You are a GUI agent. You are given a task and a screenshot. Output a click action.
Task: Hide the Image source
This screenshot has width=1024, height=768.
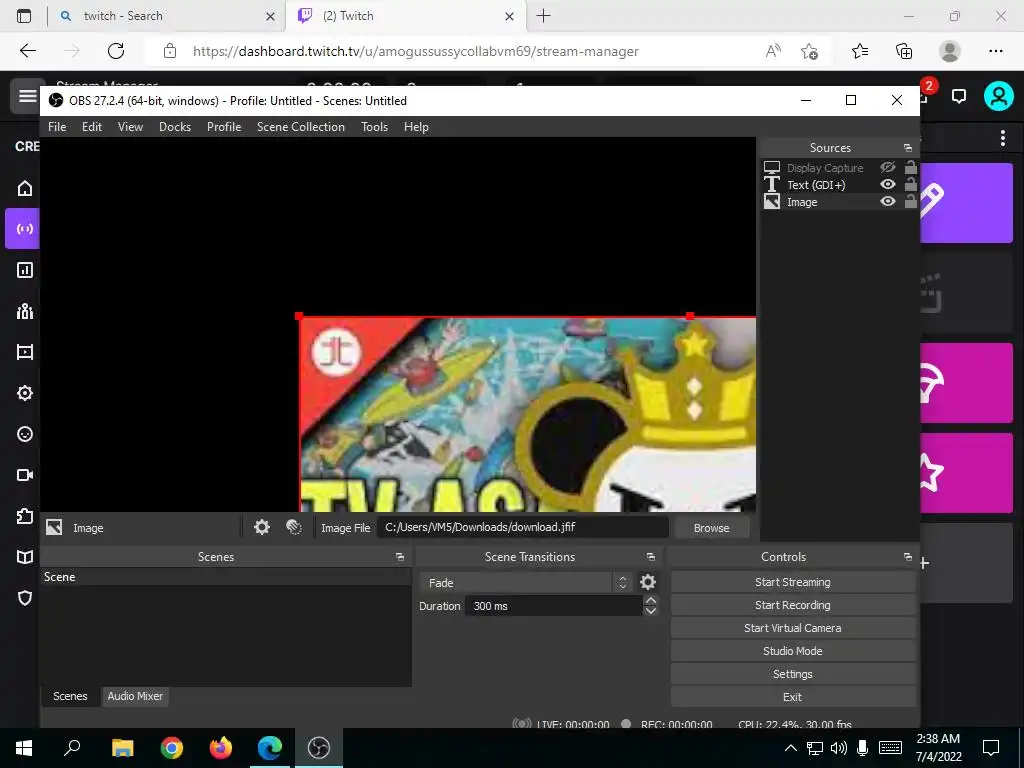click(888, 202)
